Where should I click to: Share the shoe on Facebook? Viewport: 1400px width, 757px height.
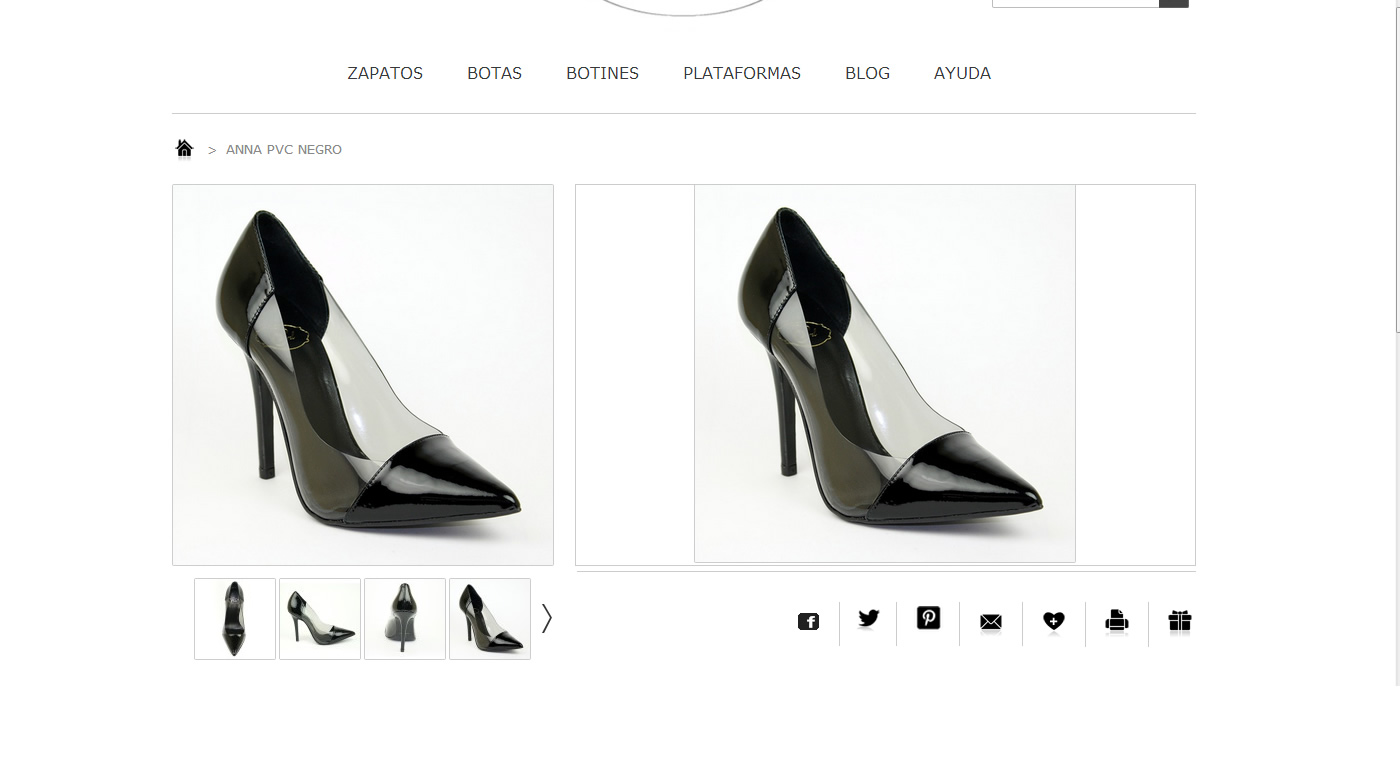tap(808, 622)
